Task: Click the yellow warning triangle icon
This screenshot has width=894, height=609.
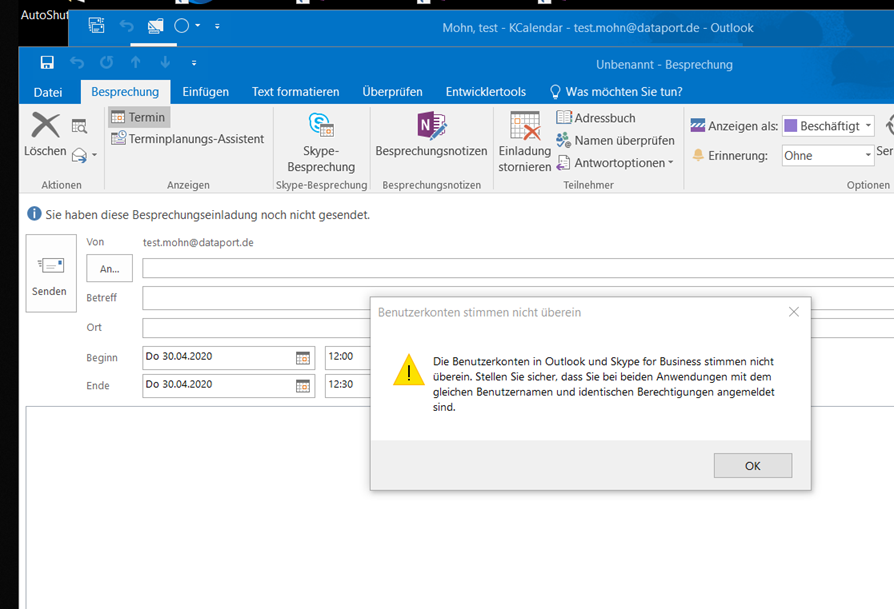Action: coord(409,370)
